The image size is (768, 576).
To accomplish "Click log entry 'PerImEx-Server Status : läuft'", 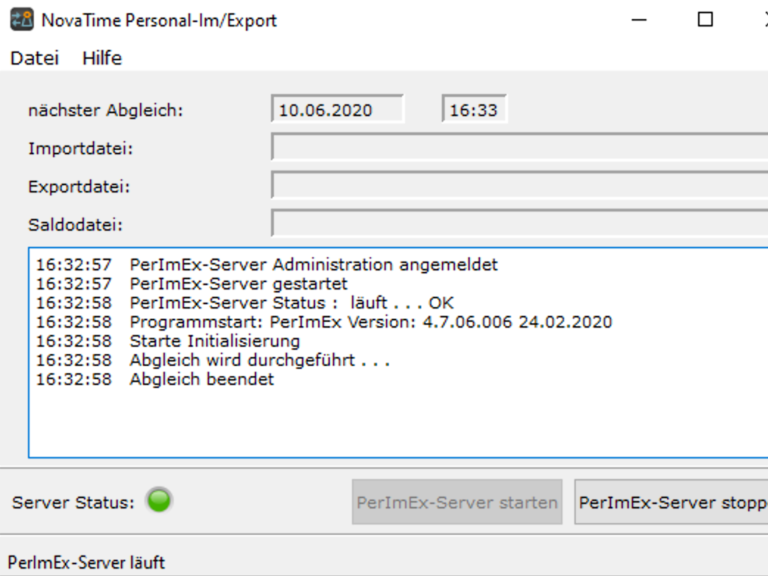I will tap(292, 303).
